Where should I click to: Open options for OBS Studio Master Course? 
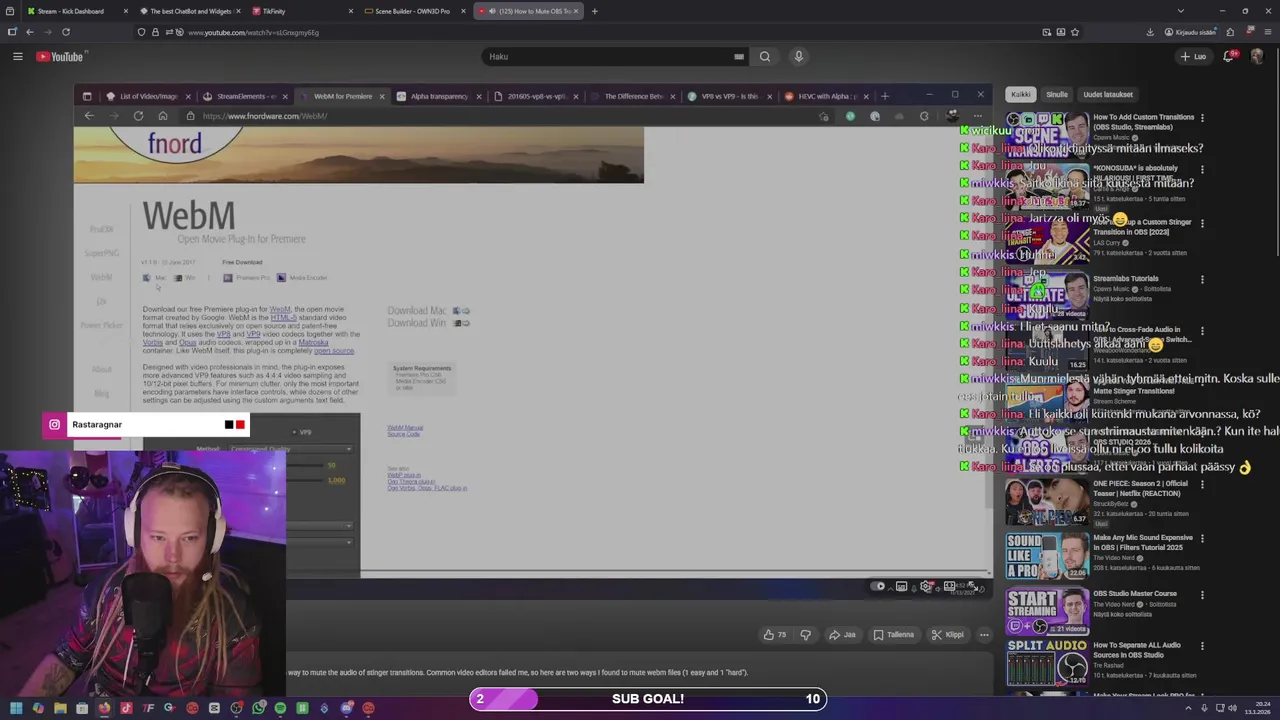tap(1202, 594)
